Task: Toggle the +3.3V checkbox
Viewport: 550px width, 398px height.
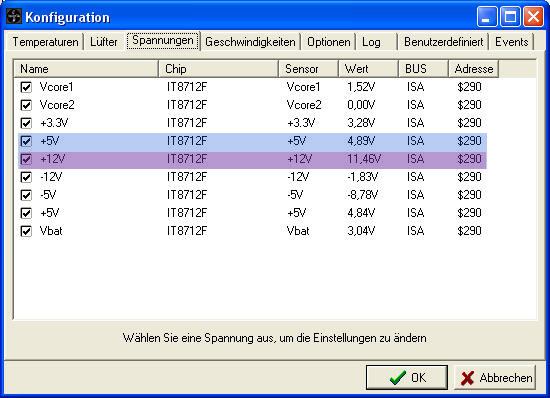Action: (26, 123)
